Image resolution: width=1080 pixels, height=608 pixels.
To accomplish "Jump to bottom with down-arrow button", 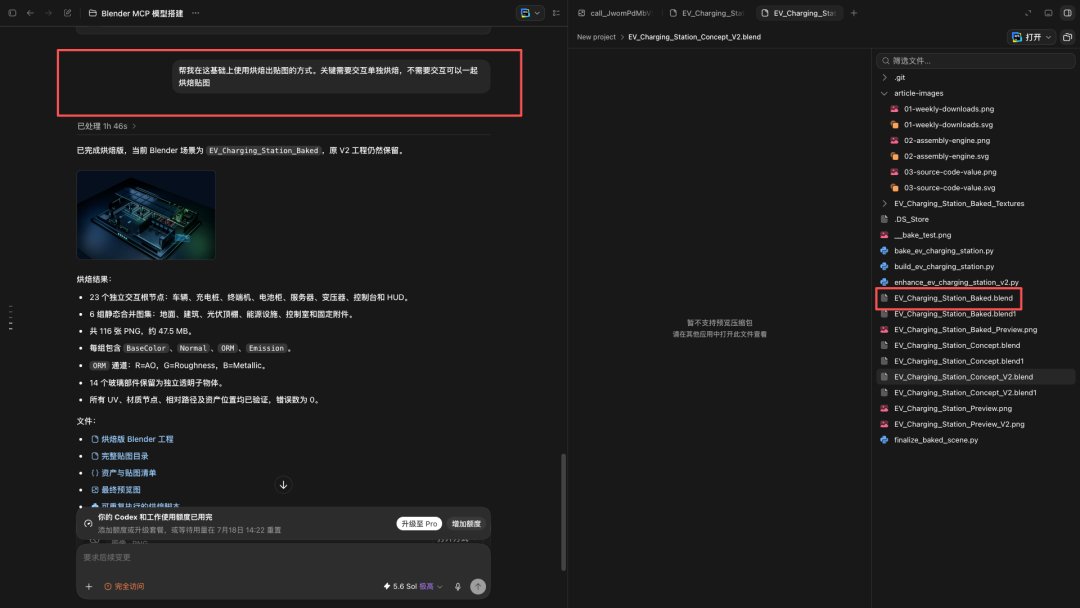I will pos(283,485).
